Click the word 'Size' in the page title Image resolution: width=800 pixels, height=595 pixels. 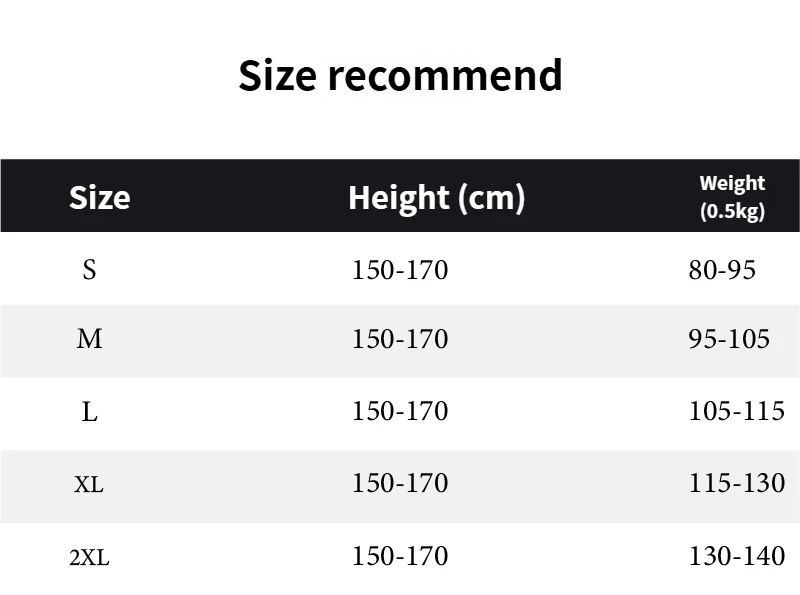click(x=277, y=76)
